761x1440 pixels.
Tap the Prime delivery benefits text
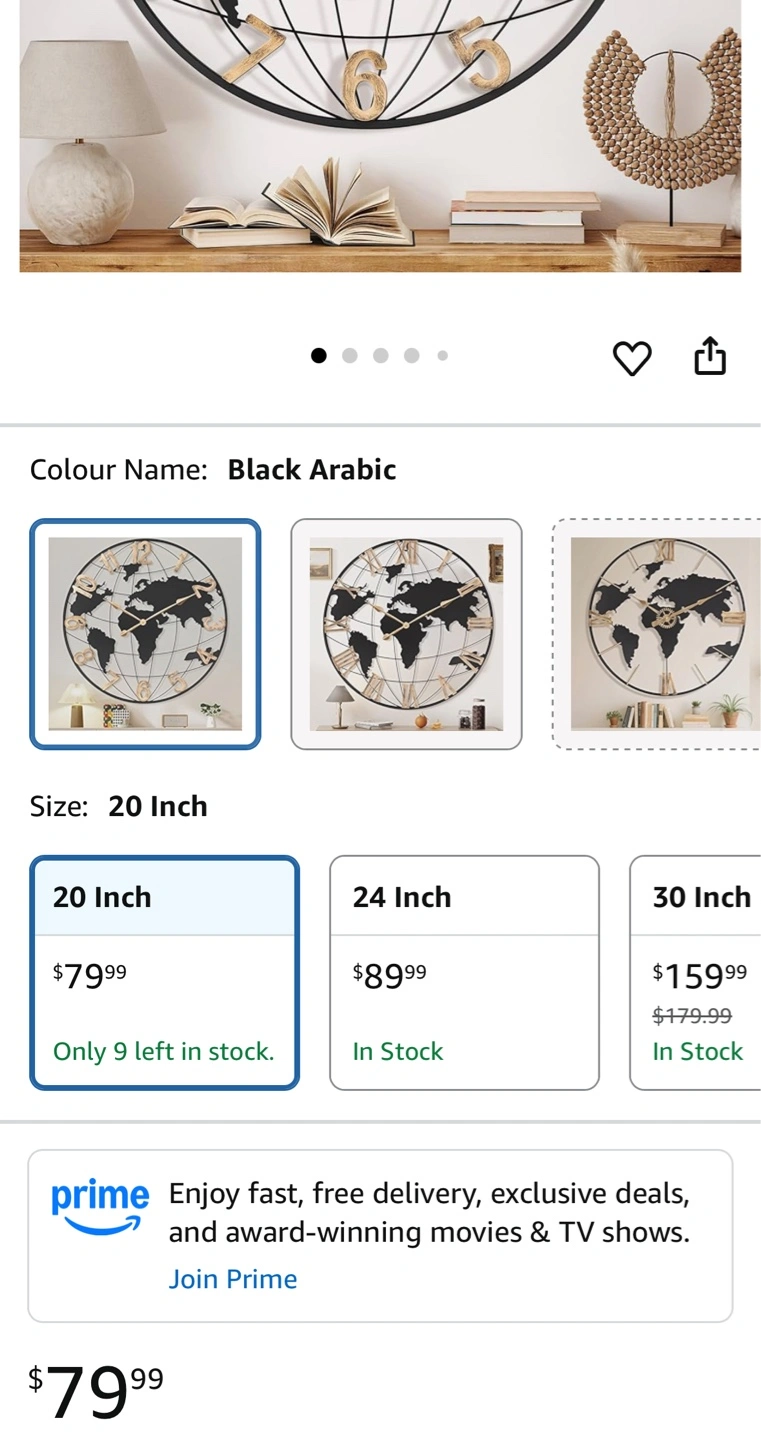(x=429, y=1213)
